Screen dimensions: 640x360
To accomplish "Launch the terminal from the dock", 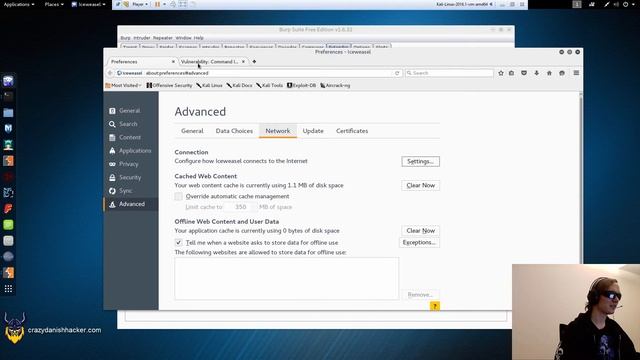I will coord(8,96).
